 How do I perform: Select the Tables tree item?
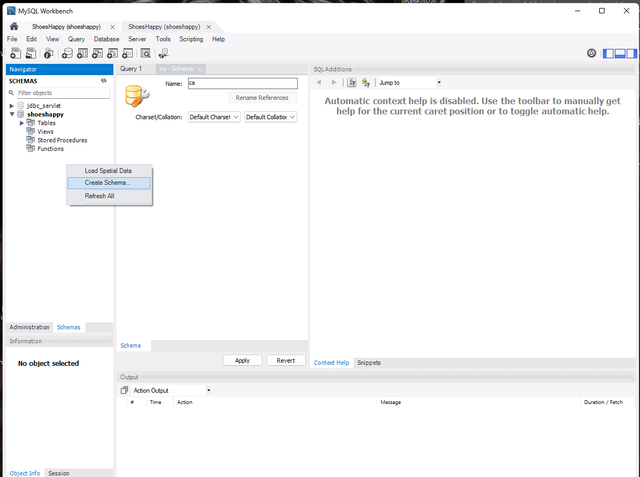click(x=46, y=123)
